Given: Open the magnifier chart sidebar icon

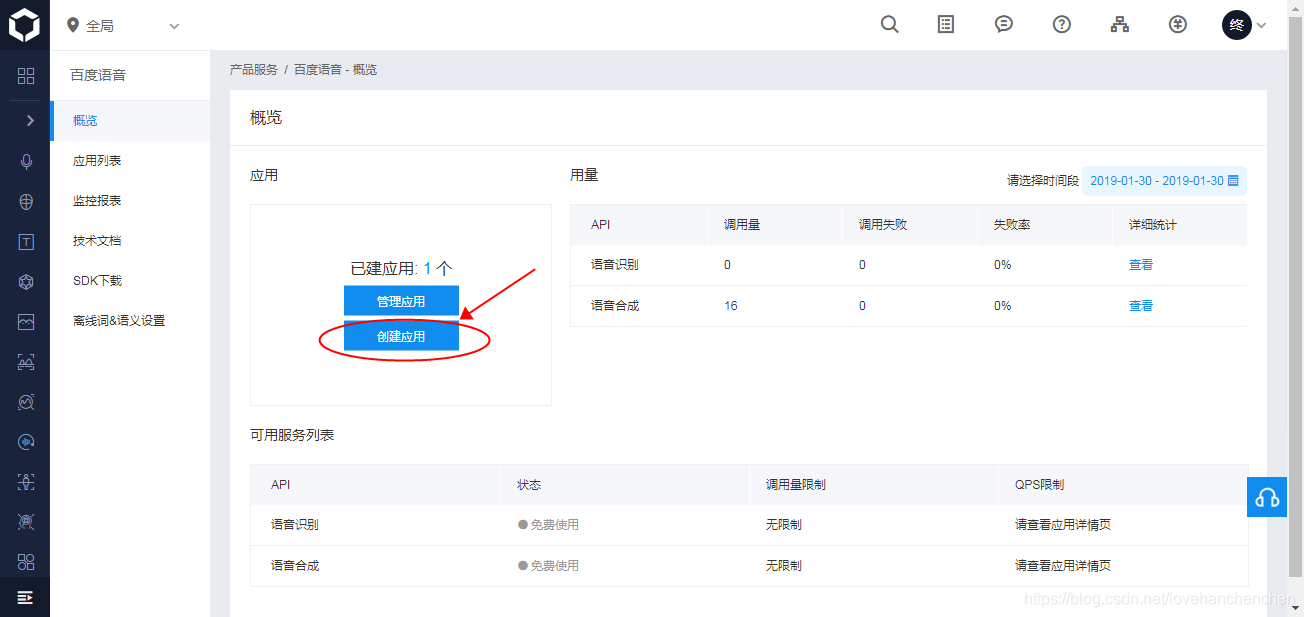Looking at the screenshot, I should coord(26,402).
